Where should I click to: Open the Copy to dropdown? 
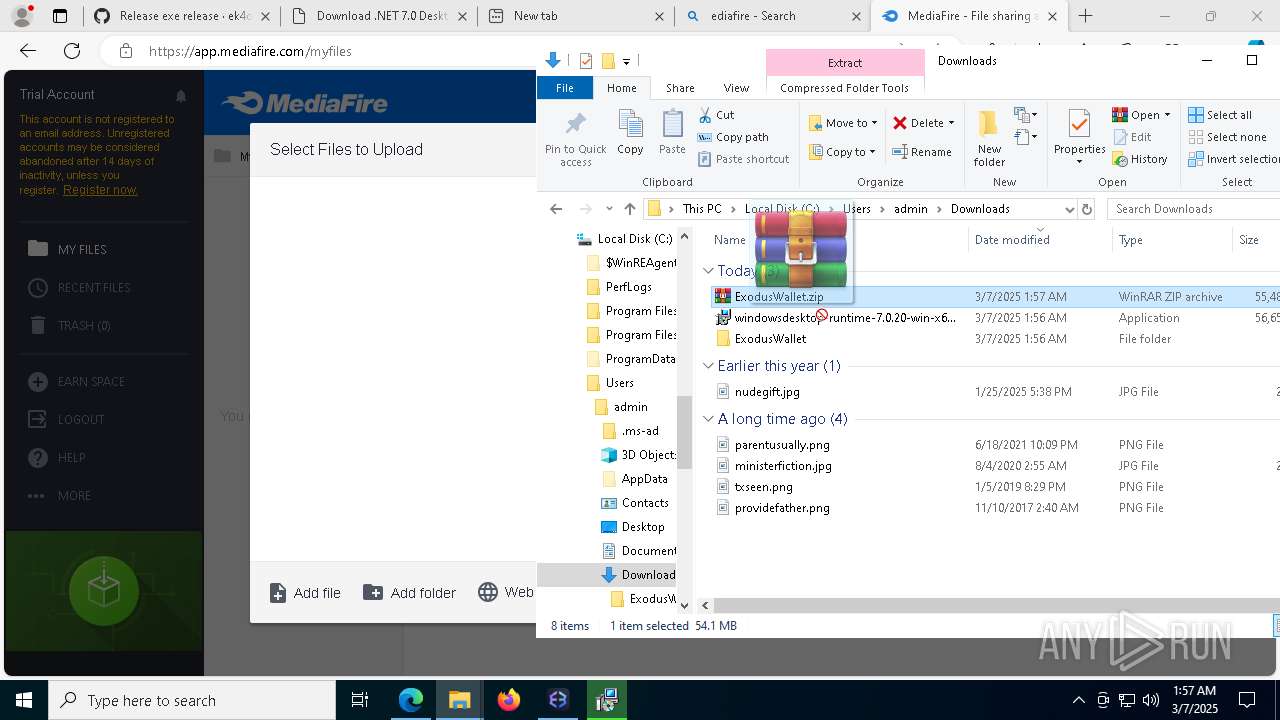[842, 152]
